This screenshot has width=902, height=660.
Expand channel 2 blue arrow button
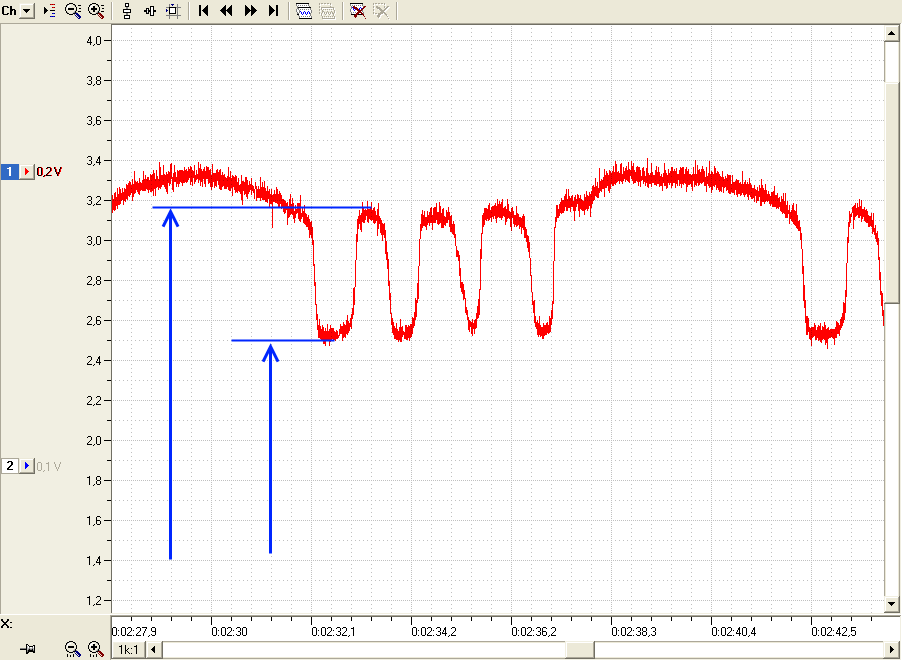(27, 466)
